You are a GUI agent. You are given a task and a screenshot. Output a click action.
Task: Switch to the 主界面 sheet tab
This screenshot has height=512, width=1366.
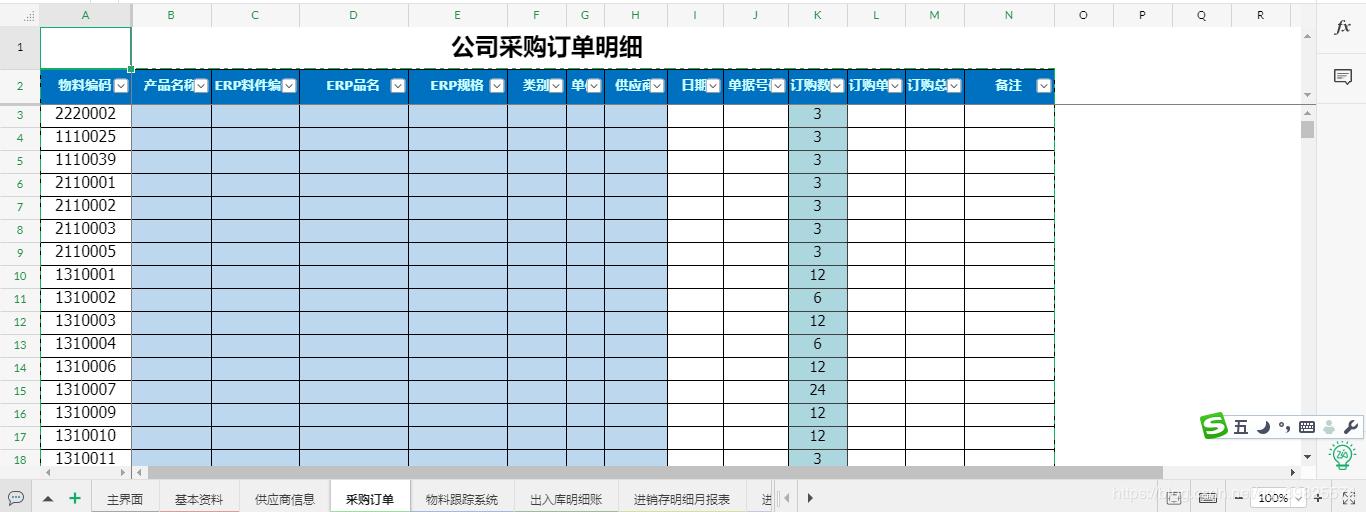point(125,499)
